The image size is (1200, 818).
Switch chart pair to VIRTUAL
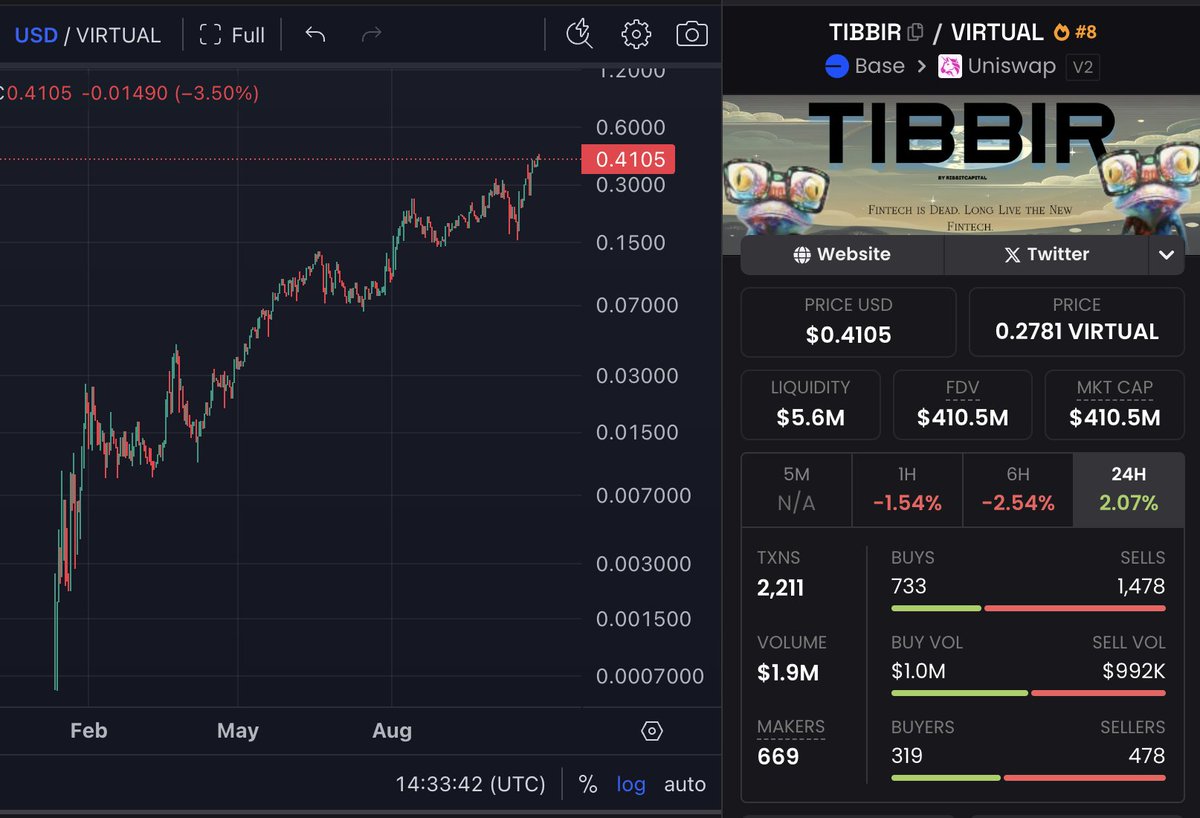click(x=118, y=35)
